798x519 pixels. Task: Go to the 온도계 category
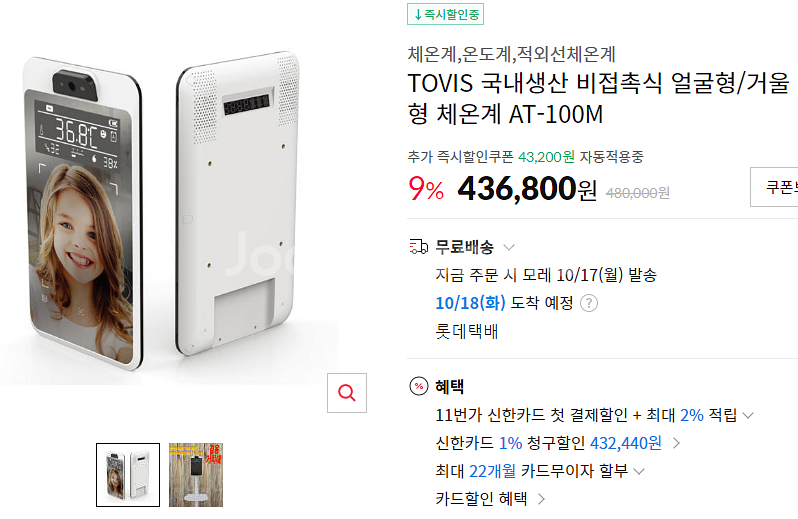(486, 54)
